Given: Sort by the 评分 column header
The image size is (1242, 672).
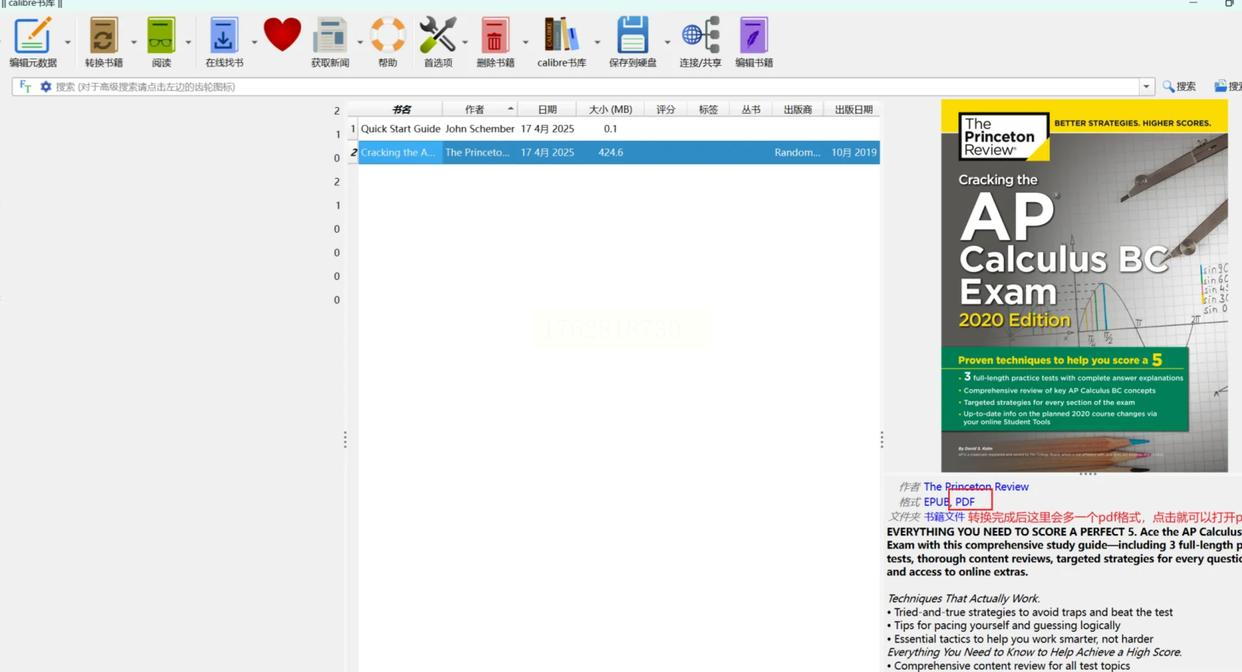Looking at the screenshot, I should 666,109.
